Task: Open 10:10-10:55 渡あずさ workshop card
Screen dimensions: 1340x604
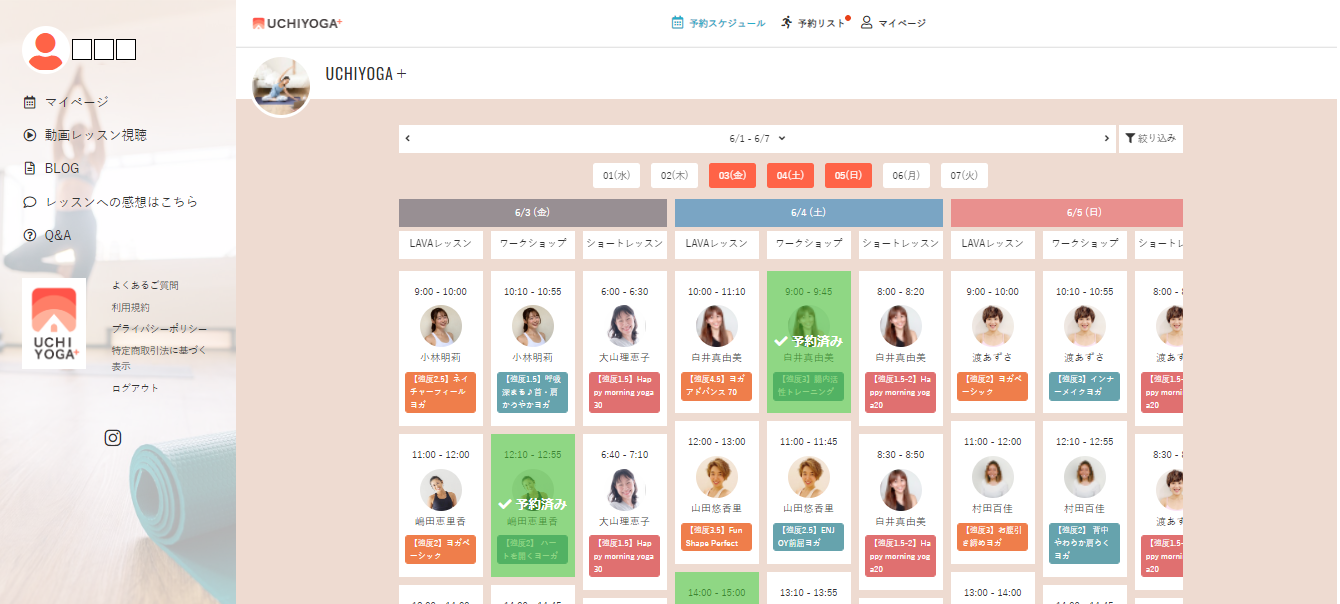Action: point(1085,340)
